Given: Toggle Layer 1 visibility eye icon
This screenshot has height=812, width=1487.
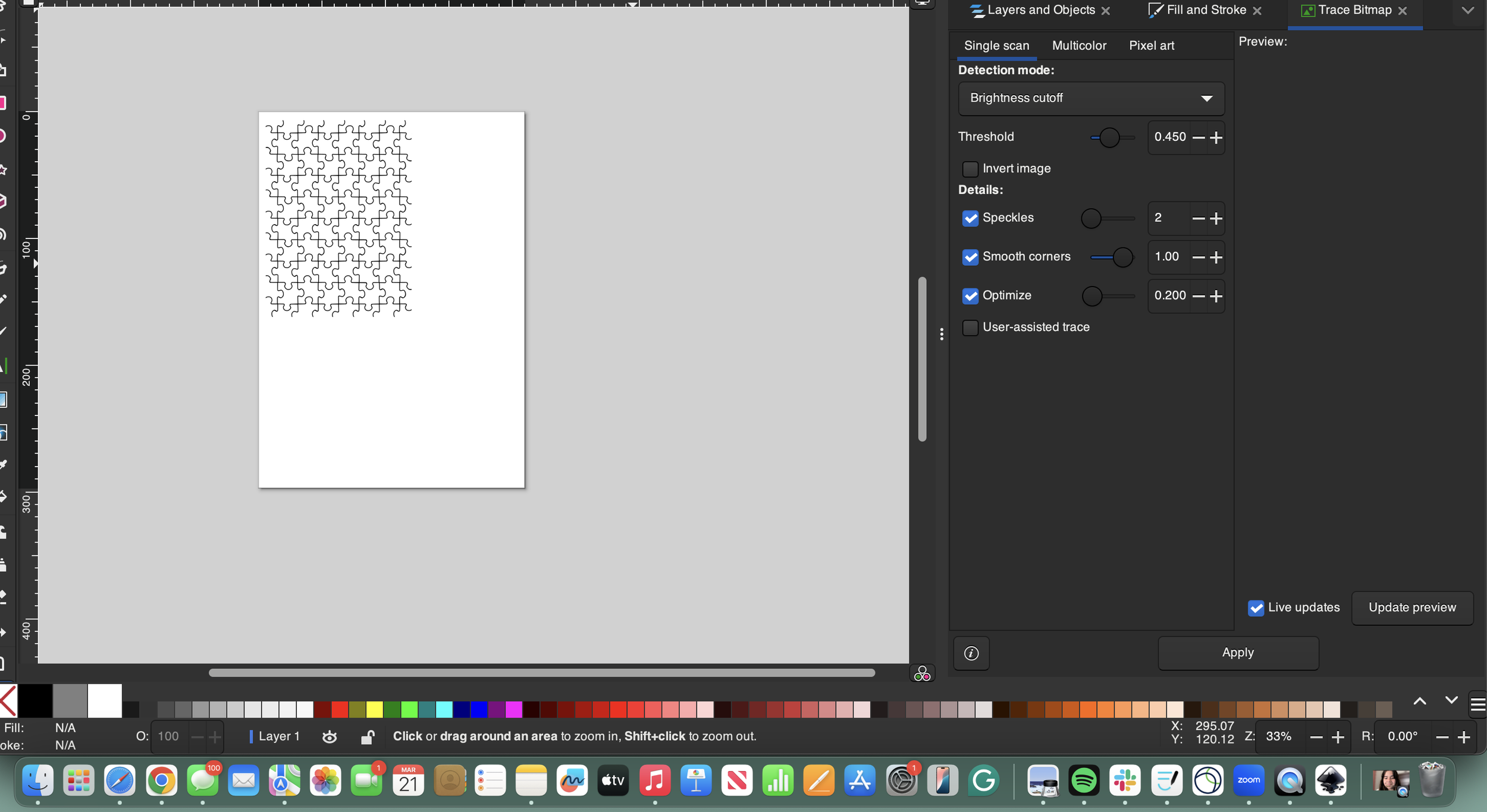Looking at the screenshot, I should click(330, 737).
